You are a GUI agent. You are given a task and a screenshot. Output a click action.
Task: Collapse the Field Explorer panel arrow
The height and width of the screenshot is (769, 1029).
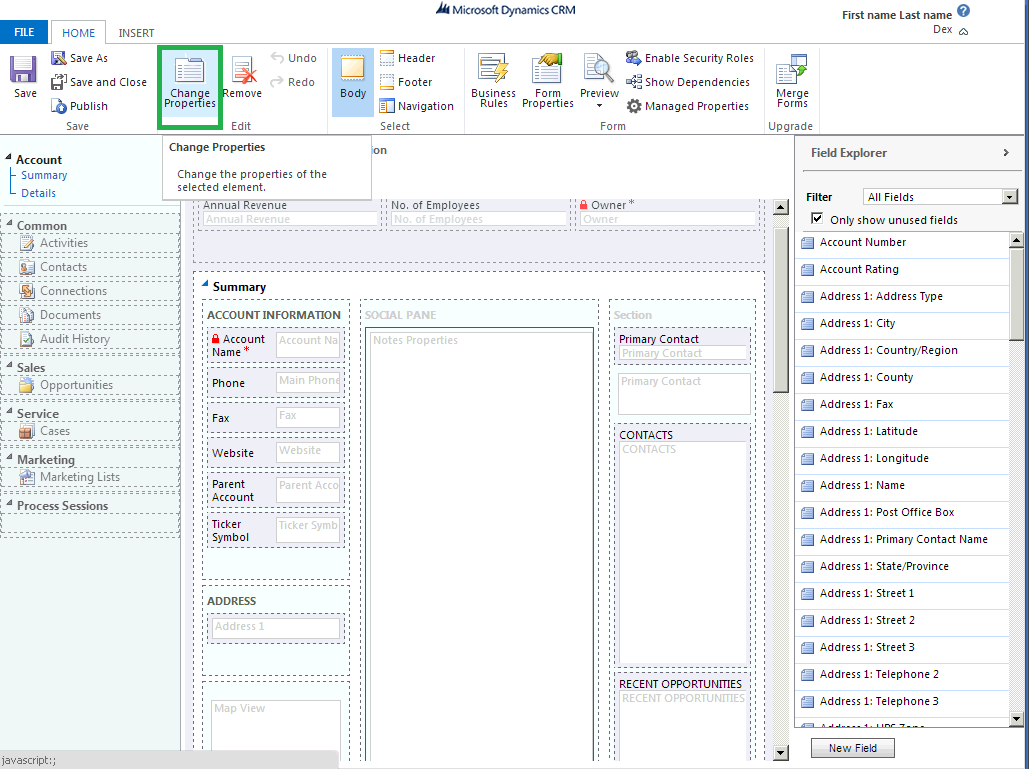(x=1005, y=153)
